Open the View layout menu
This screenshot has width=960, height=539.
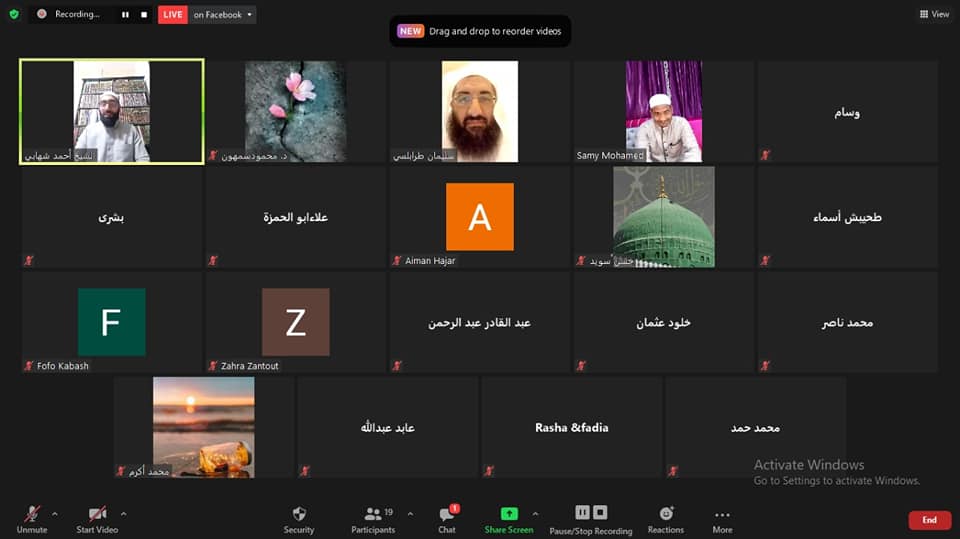pos(934,14)
